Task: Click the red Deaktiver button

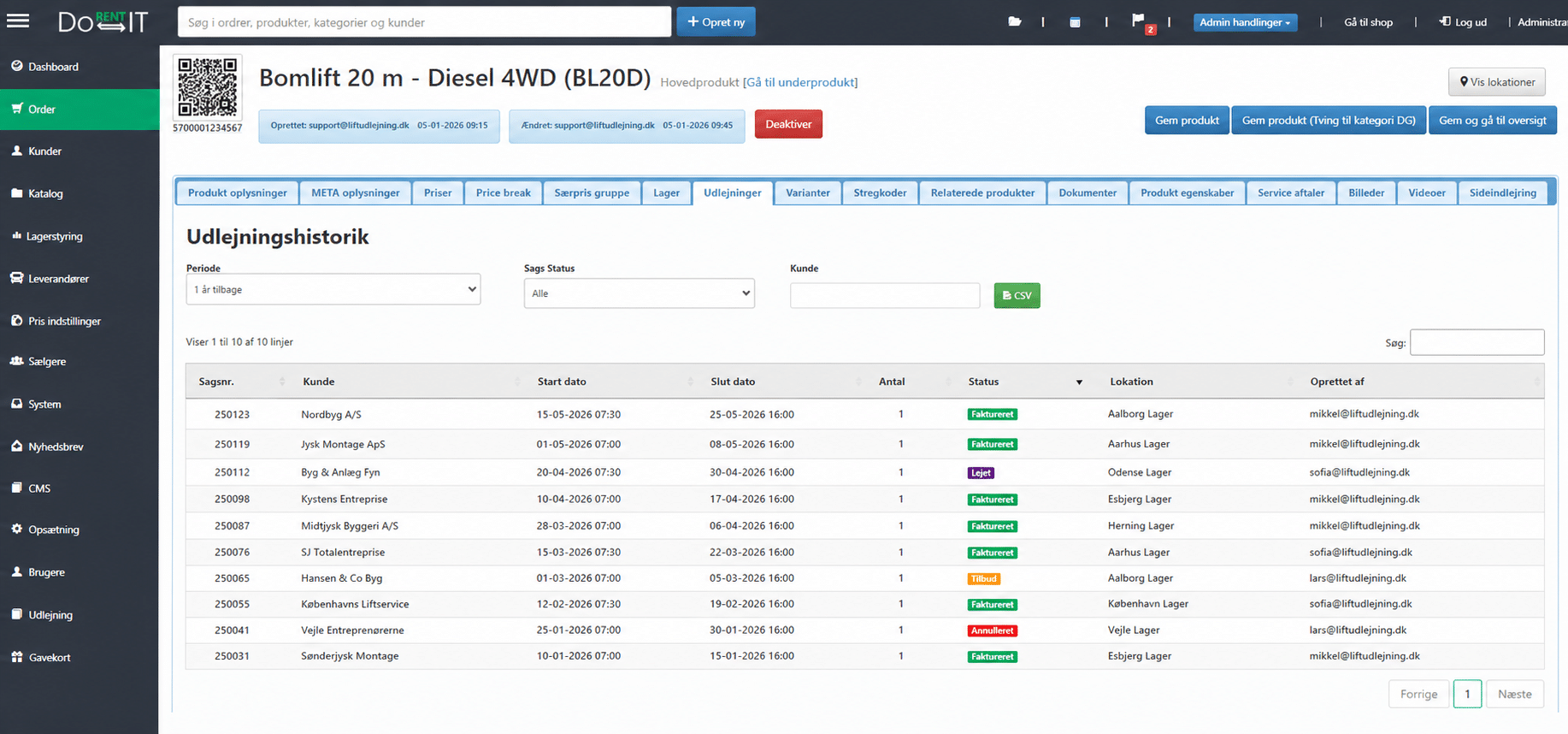Action: (x=788, y=124)
